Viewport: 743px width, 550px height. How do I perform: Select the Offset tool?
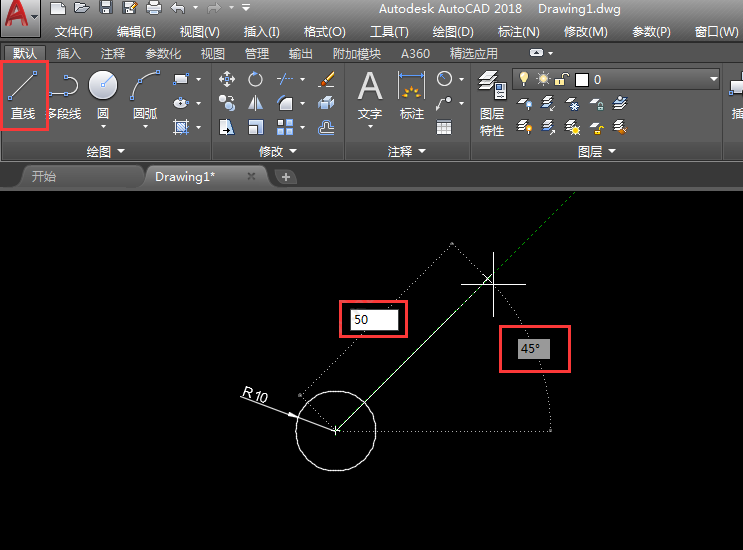click(326, 127)
